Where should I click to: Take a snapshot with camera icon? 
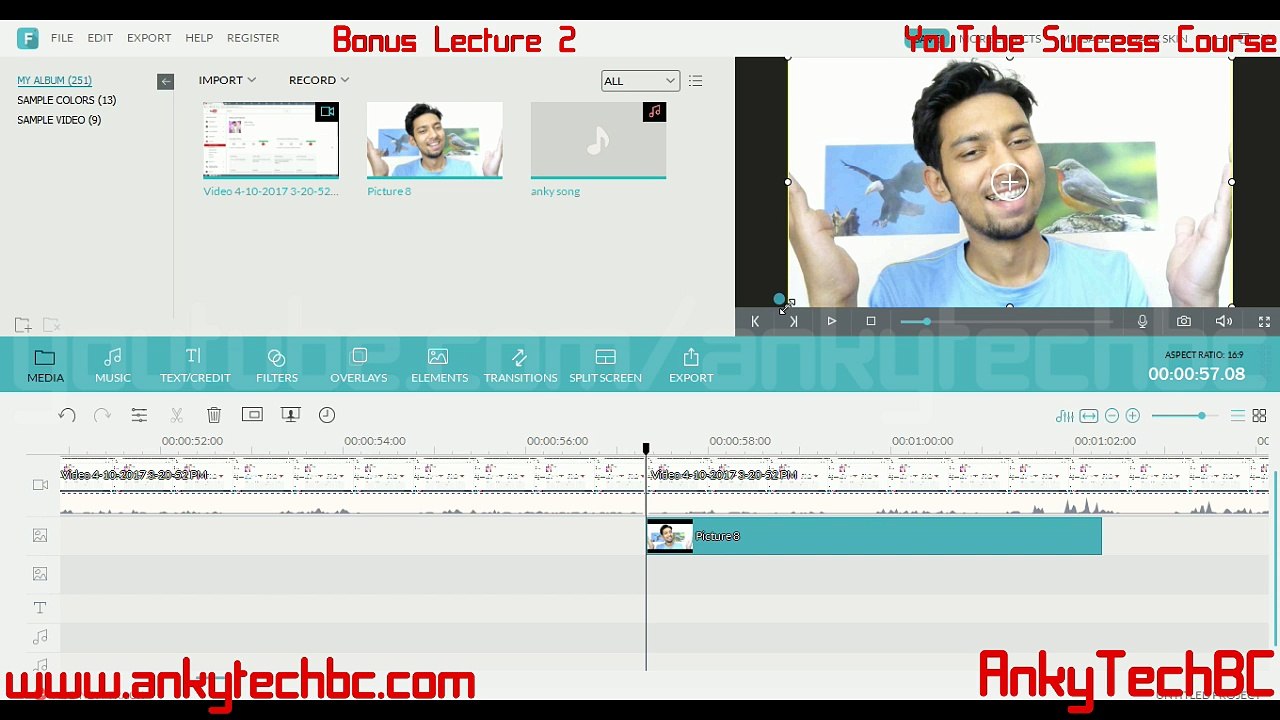click(1184, 321)
